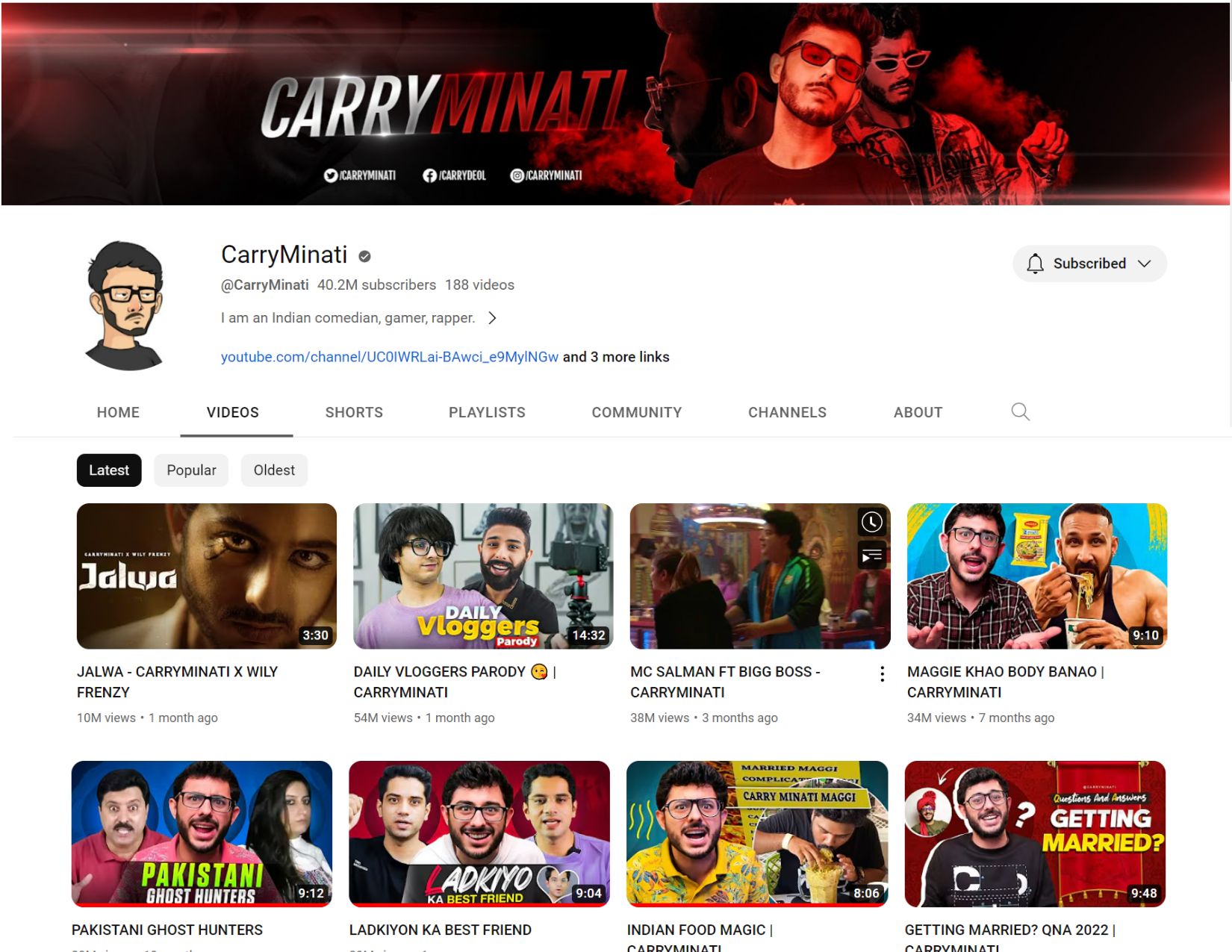Open JALWA - CARRYMINATI X WILY FRENZY title
The width and height of the screenshot is (1232, 952).
click(177, 682)
